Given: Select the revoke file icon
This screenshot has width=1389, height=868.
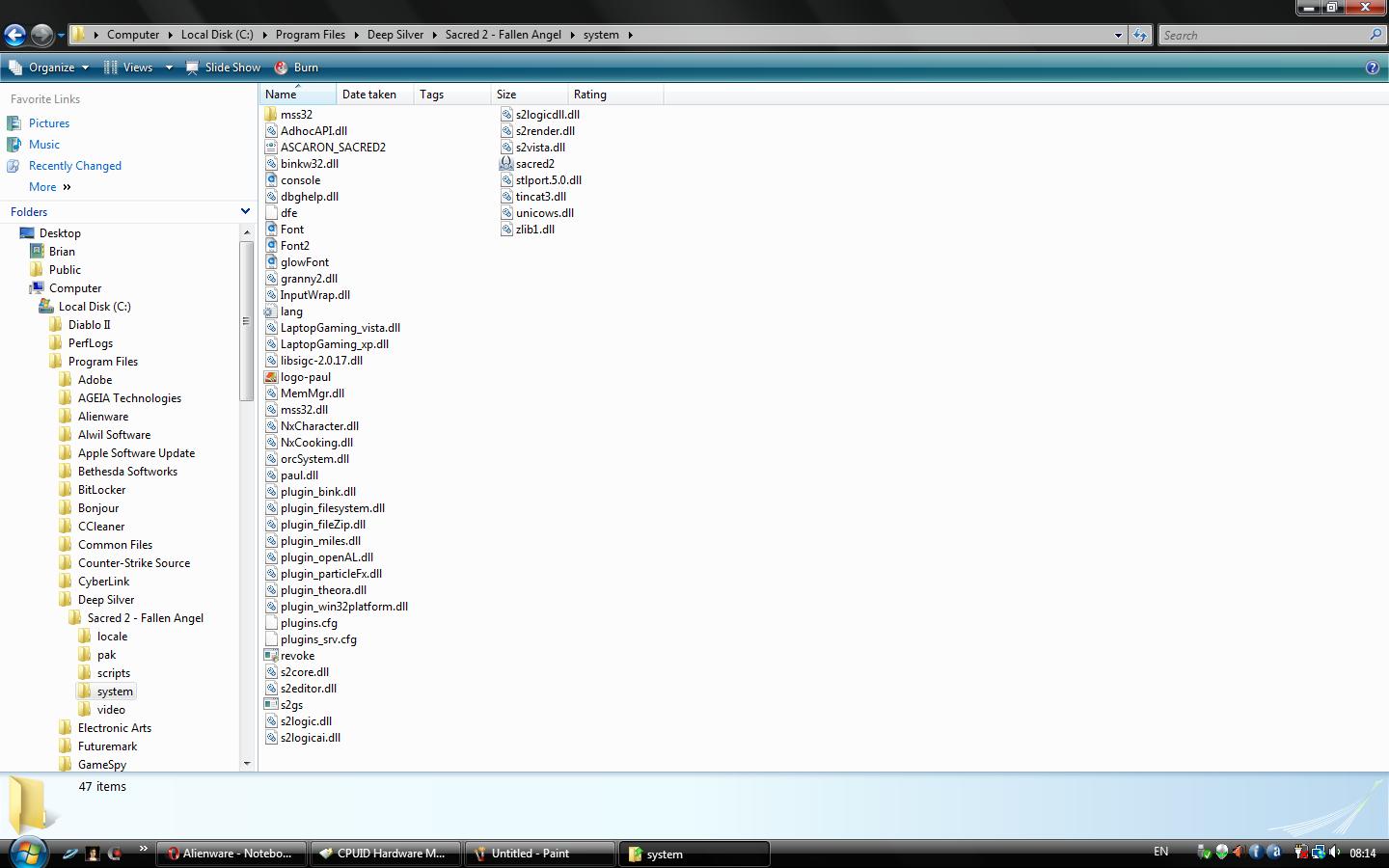Looking at the screenshot, I should pyautogui.click(x=271, y=656).
